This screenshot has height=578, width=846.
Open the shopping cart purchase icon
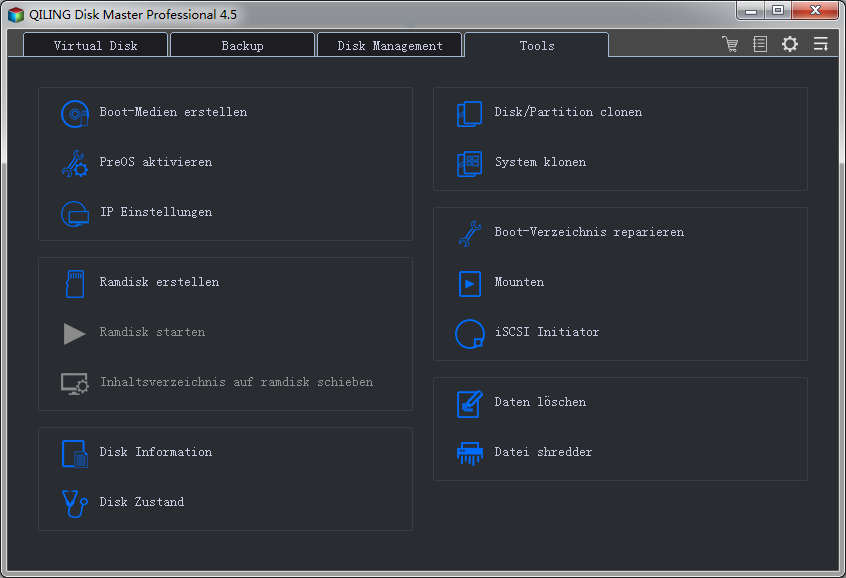730,44
